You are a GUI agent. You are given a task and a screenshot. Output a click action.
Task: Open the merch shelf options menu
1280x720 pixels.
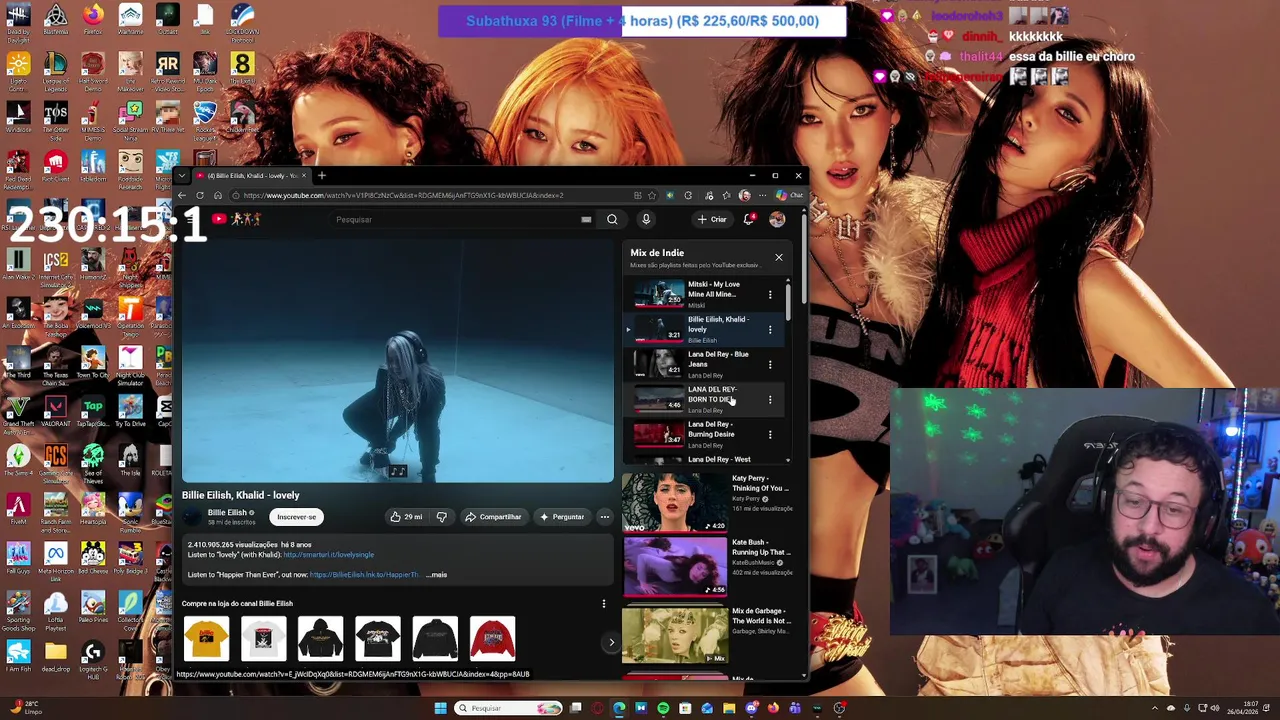(603, 603)
